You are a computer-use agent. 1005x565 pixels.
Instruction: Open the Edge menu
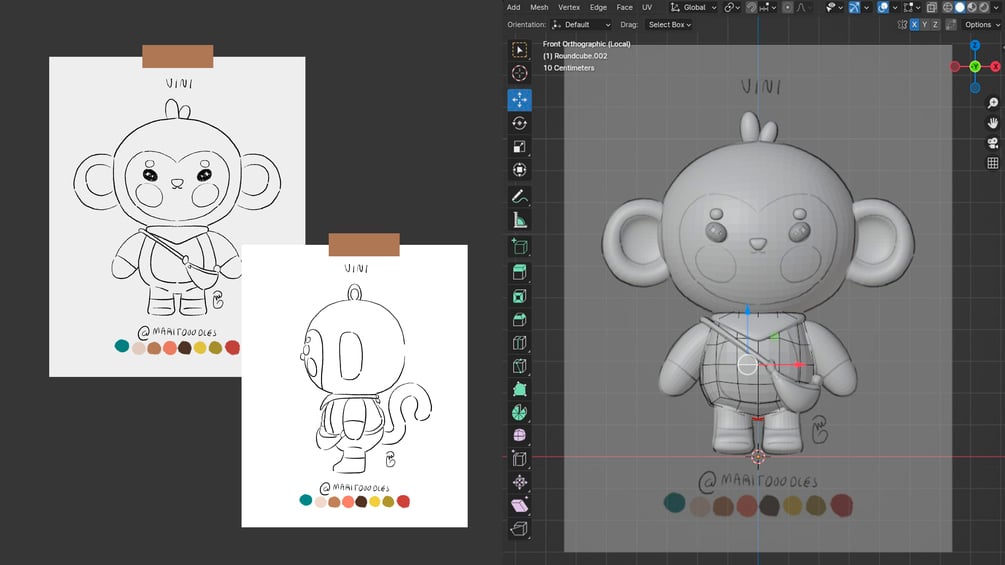[x=598, y=7]
